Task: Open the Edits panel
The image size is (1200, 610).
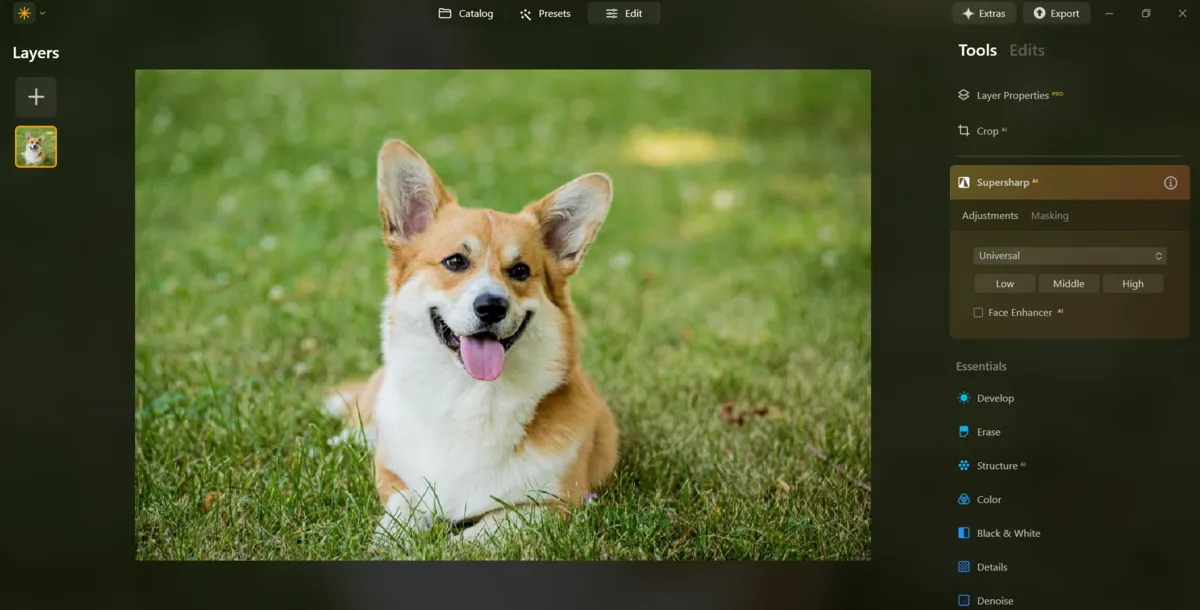Action: (x=1026, y=49)
